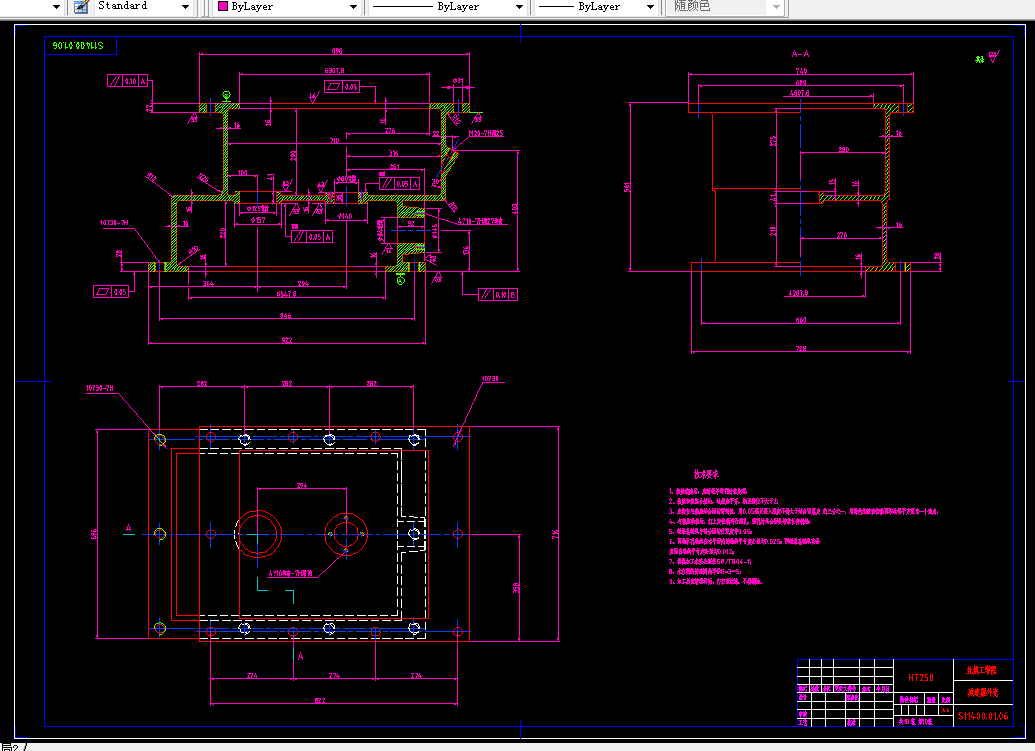Select the 748 top dimension in section A-A
Screen dimensions: 1035x751
coord(801,71)
